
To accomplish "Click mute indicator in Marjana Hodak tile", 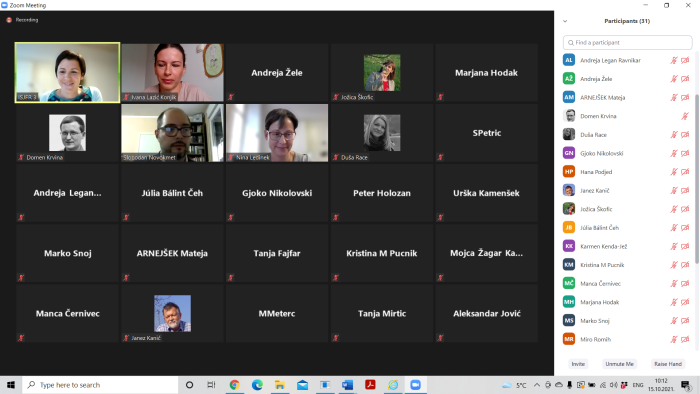I will point(440,97).
